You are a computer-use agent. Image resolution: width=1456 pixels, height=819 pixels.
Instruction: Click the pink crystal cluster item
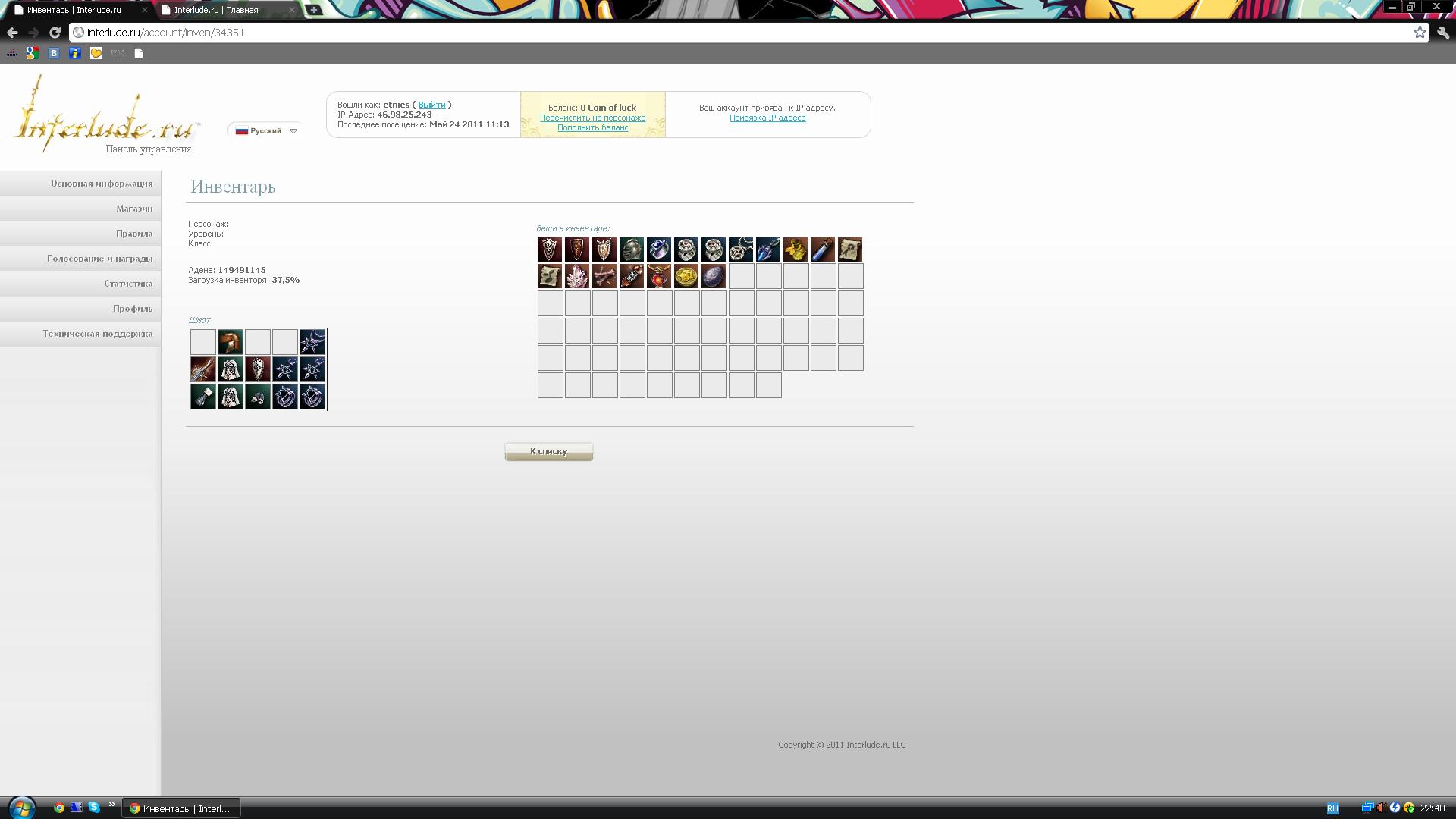pos(576,277)
